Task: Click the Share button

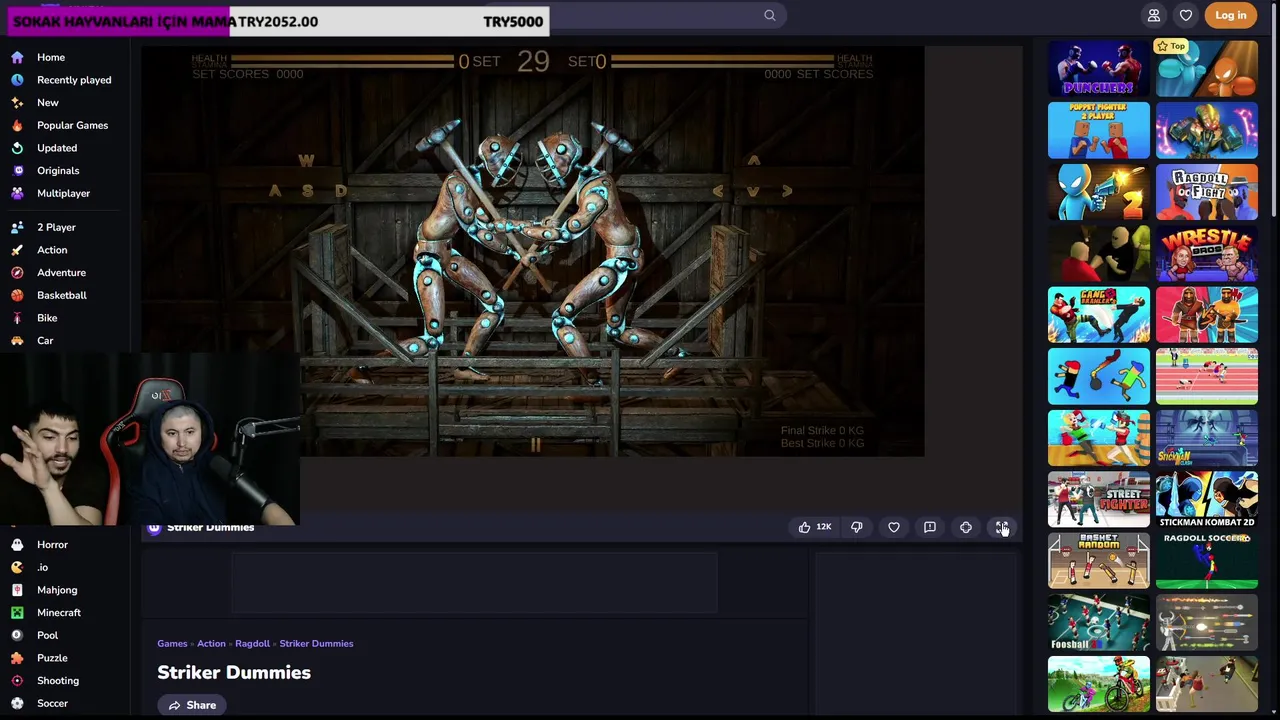Action: (x=192, y=705)
